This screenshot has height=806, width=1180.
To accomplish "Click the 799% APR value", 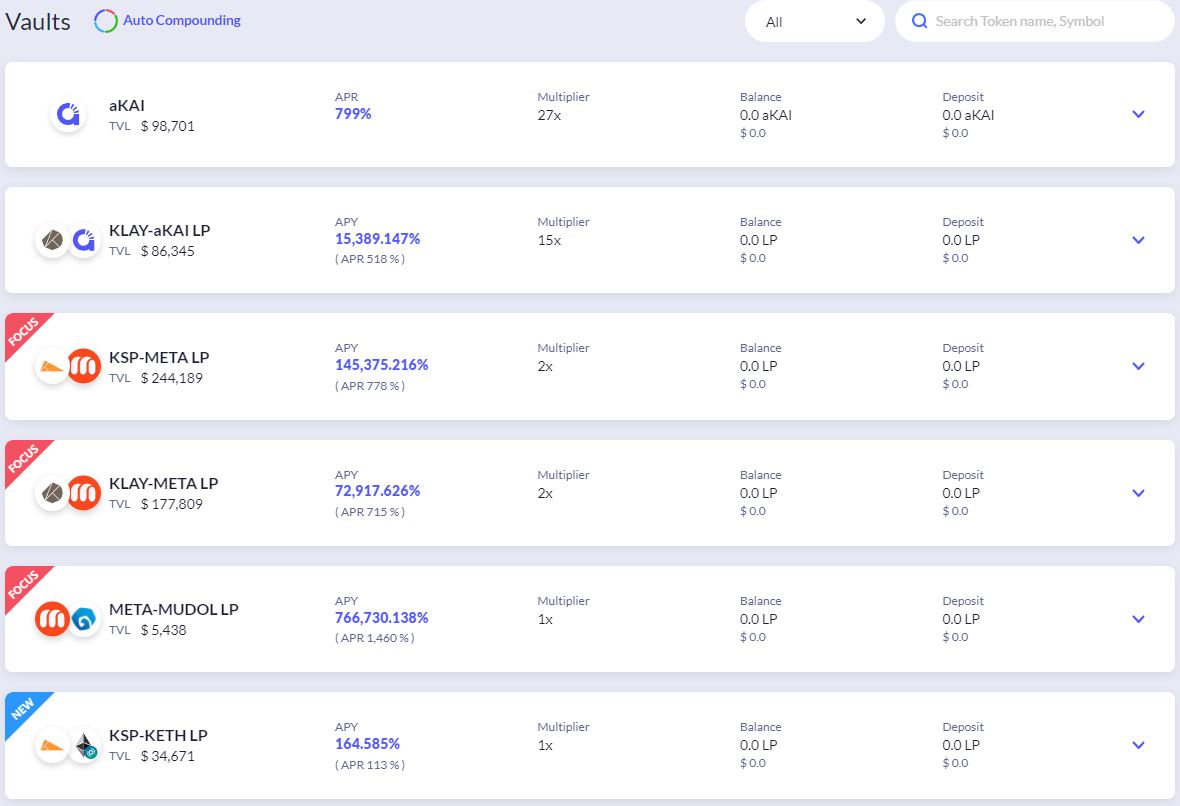I will pos(353,114).
